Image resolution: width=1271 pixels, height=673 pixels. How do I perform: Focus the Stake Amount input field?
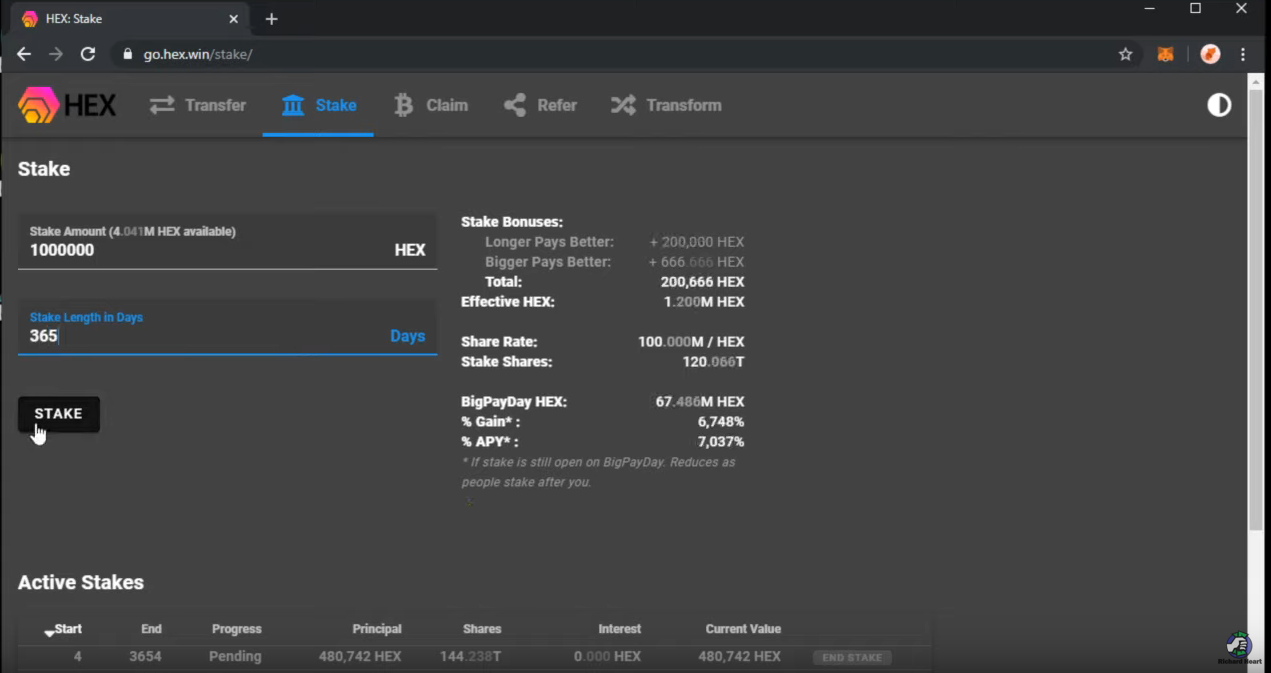227,241
